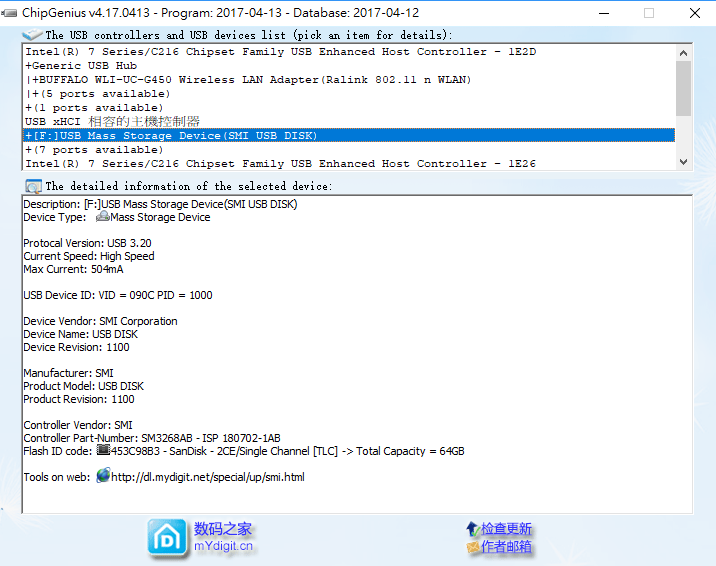716x566 pixels.
Task: Click the Product Revision: 1100 line
Action: (79, 399)
